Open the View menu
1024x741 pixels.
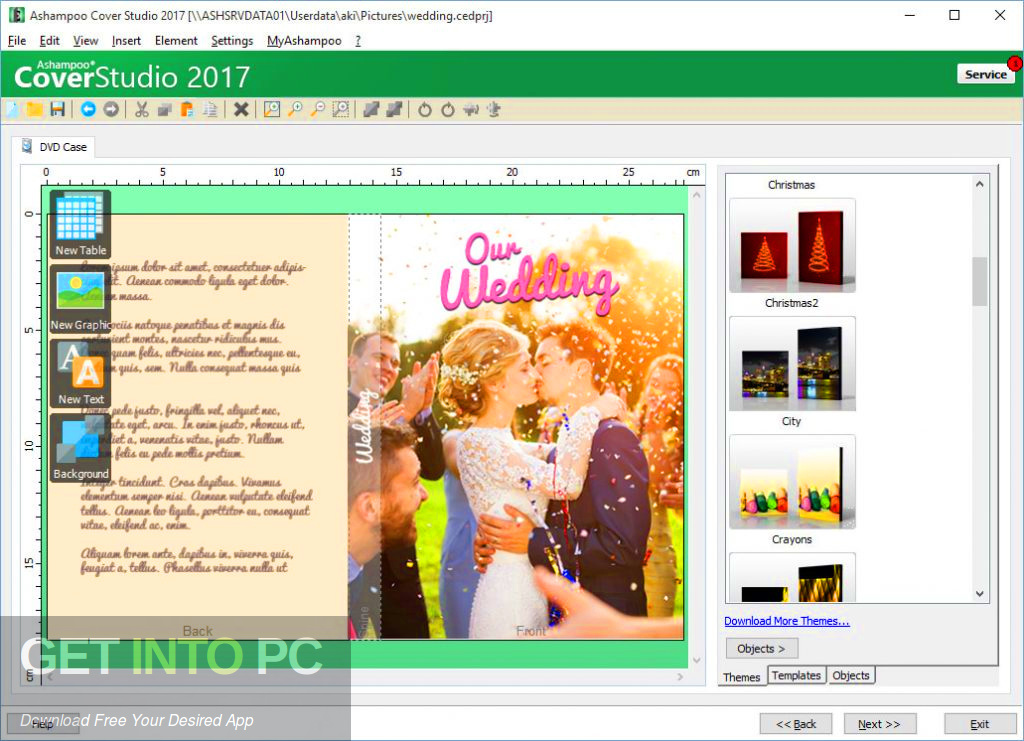[x=86, y=40]
